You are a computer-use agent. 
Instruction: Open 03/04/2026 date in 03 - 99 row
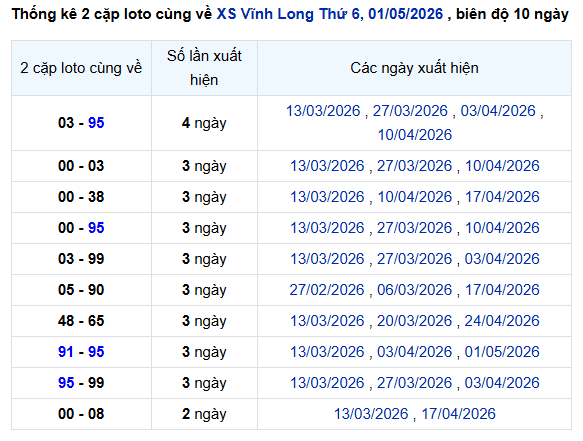[502, 259]
